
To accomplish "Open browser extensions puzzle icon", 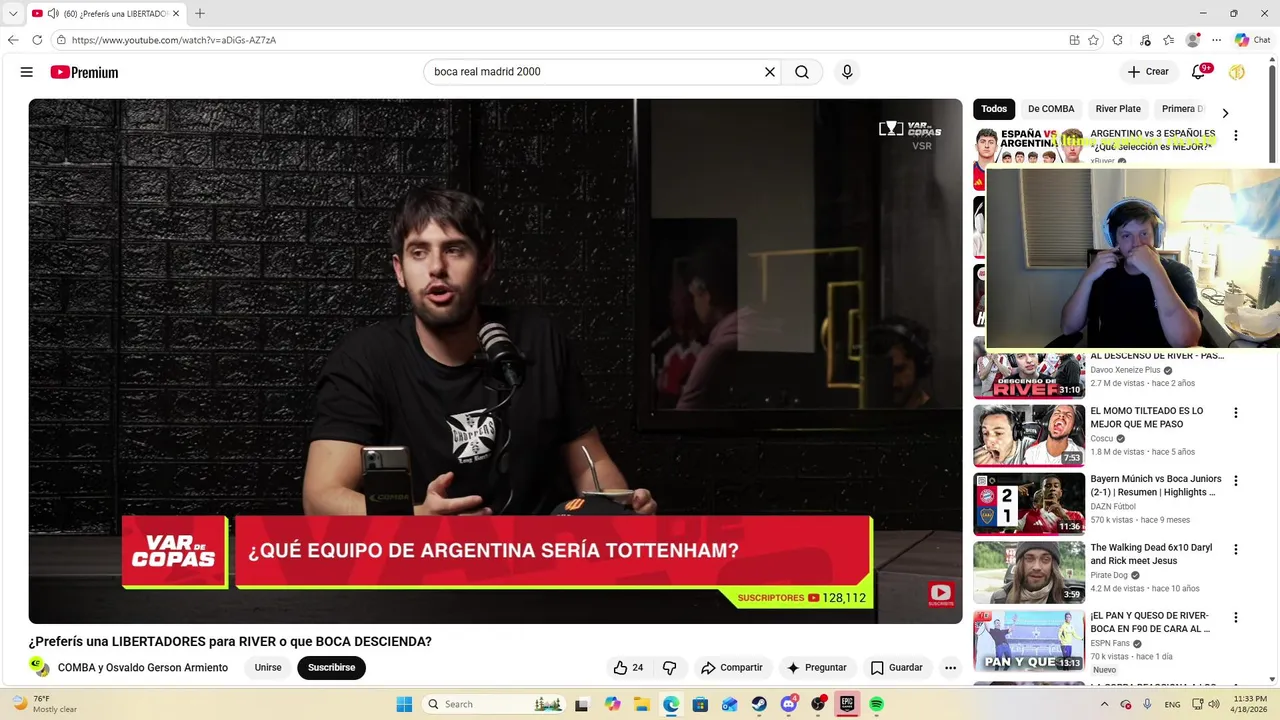I will (1118, 40).
